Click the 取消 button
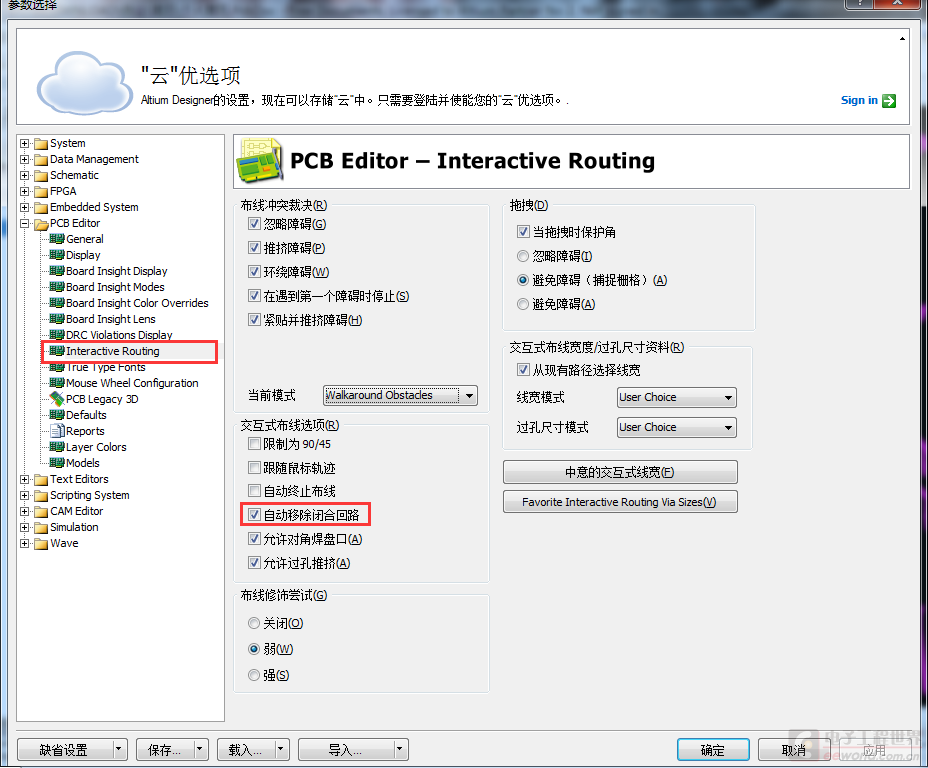Image resolution: width=928 pixels, height=768 pixels. (x=793, y=750)
